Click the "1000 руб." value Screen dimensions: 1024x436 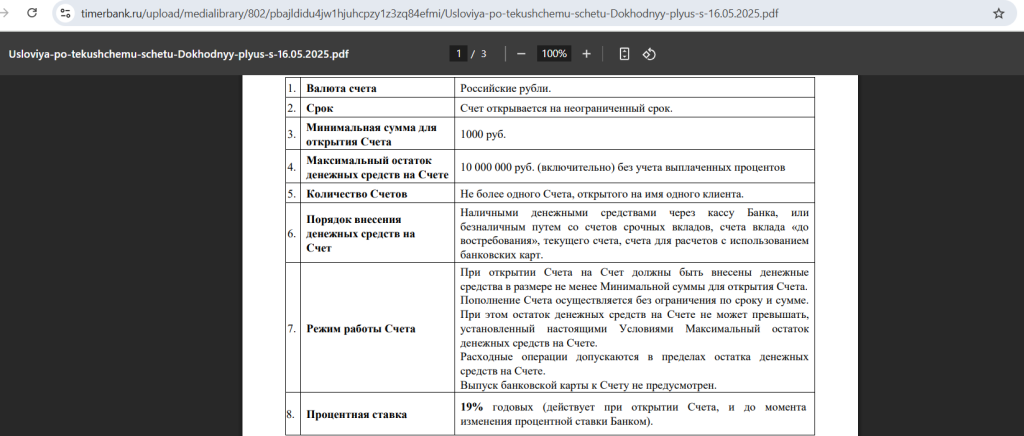[x=483, y=134]
